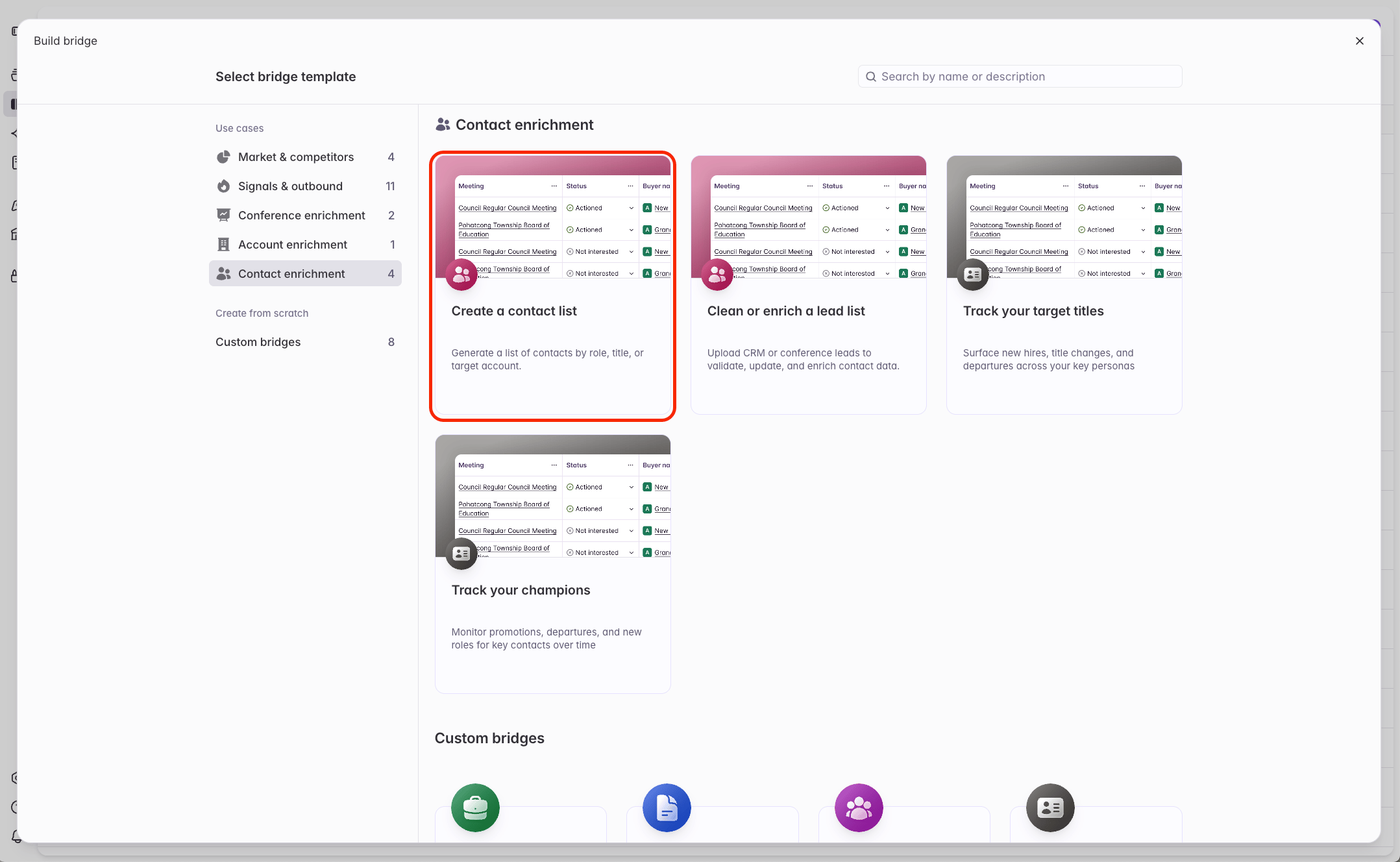Click the preview thumbnail of Track your target titles
Screen dimensions: 1400x862
1064,217
